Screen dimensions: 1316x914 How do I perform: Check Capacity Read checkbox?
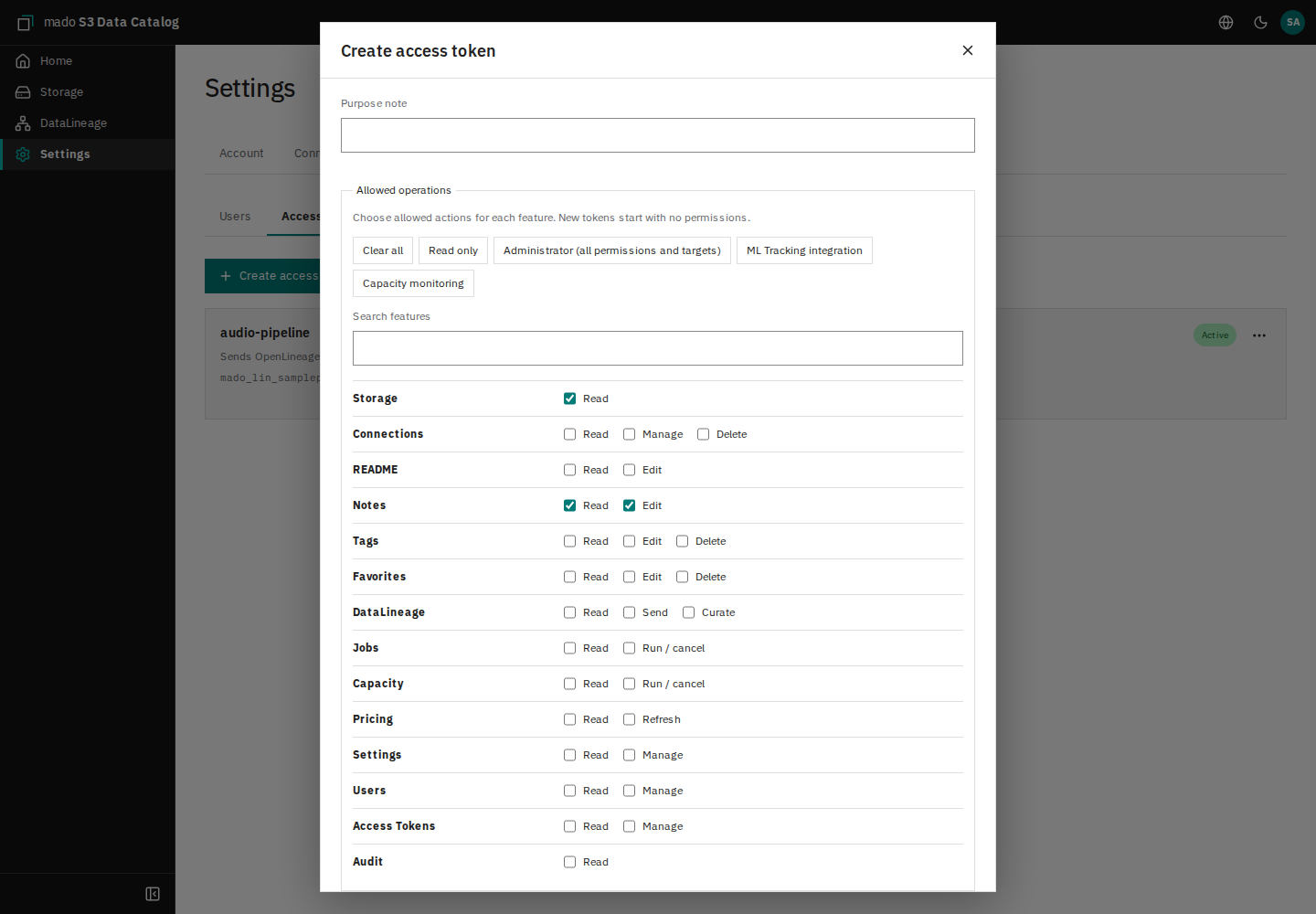pyautogui.click(x=569, y=684)
